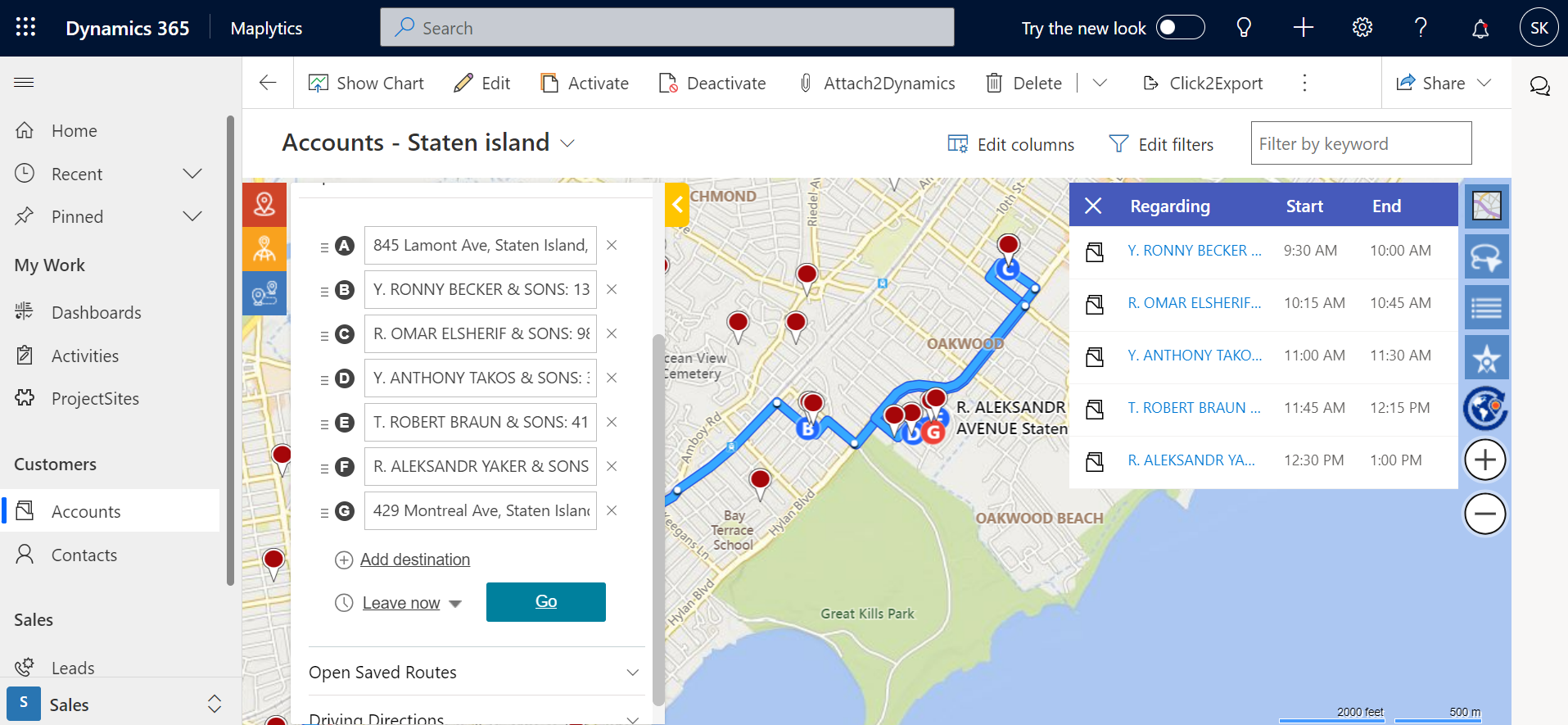The height and width of the screenshot is (725, 1568).
Task: Open the settings gear icon
Action: tap(1362, 28)
